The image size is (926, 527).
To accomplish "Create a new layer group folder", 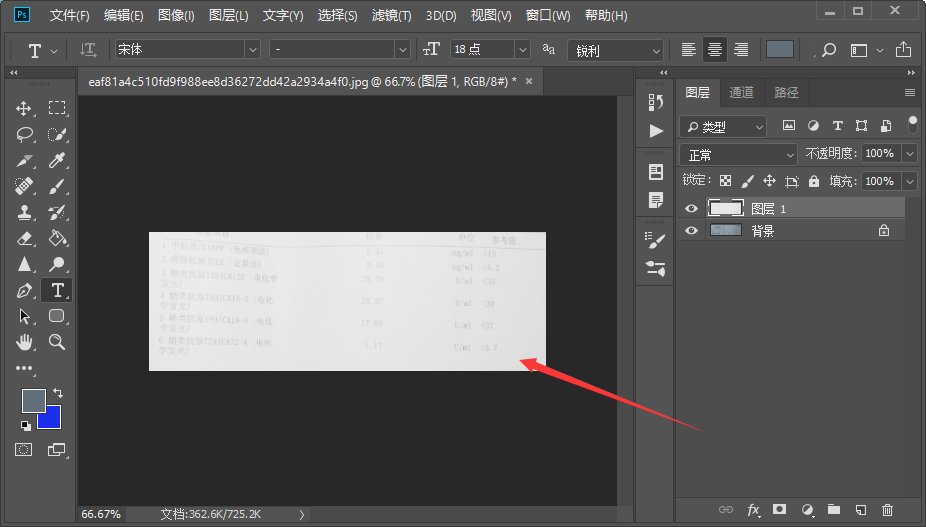I will point(834,509).
